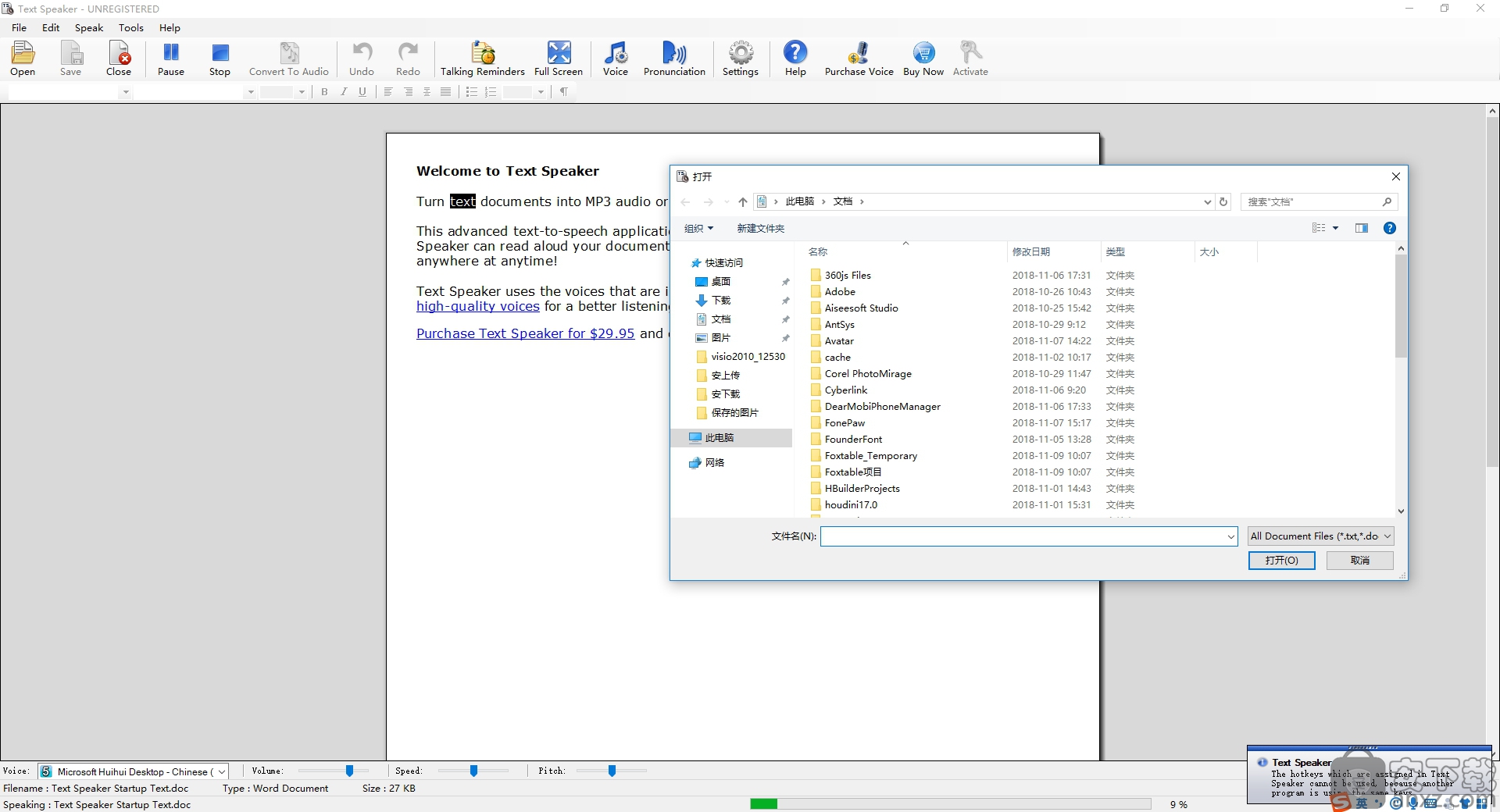
Task: Pause the speech playback
Action: point(171,59)
